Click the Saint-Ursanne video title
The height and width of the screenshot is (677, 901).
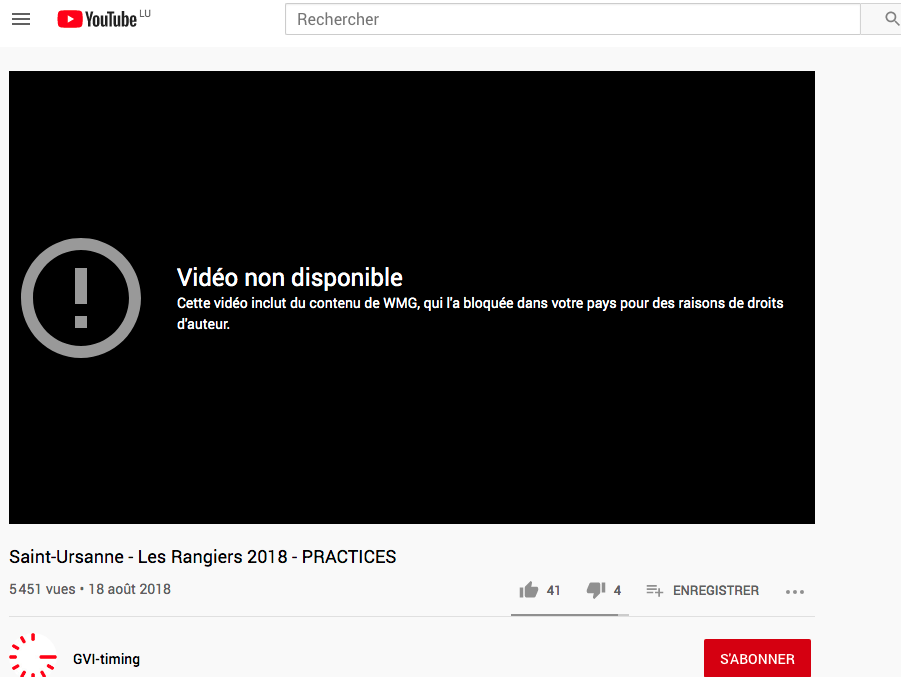pyautogui.click(x=203, y=557)
